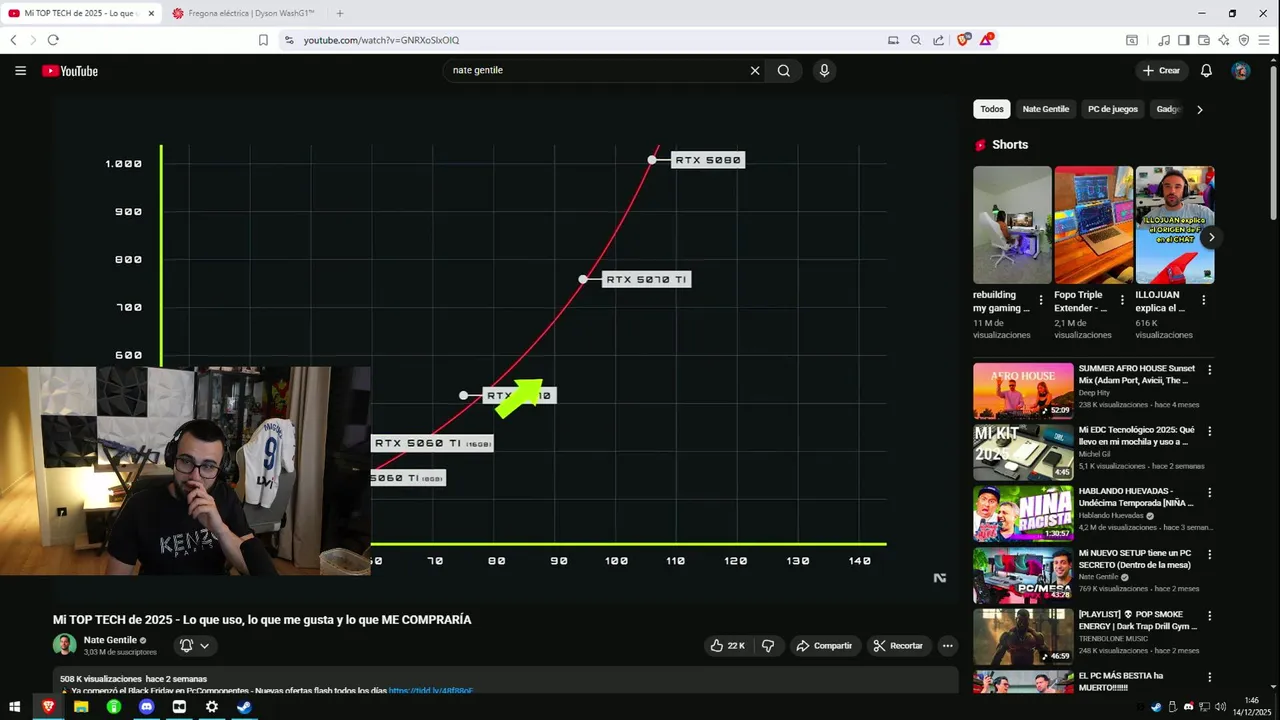Viewport: 1280px width, 720px height.
Task: Toggle the video mini-player corner icon
Action: point(940,578)
